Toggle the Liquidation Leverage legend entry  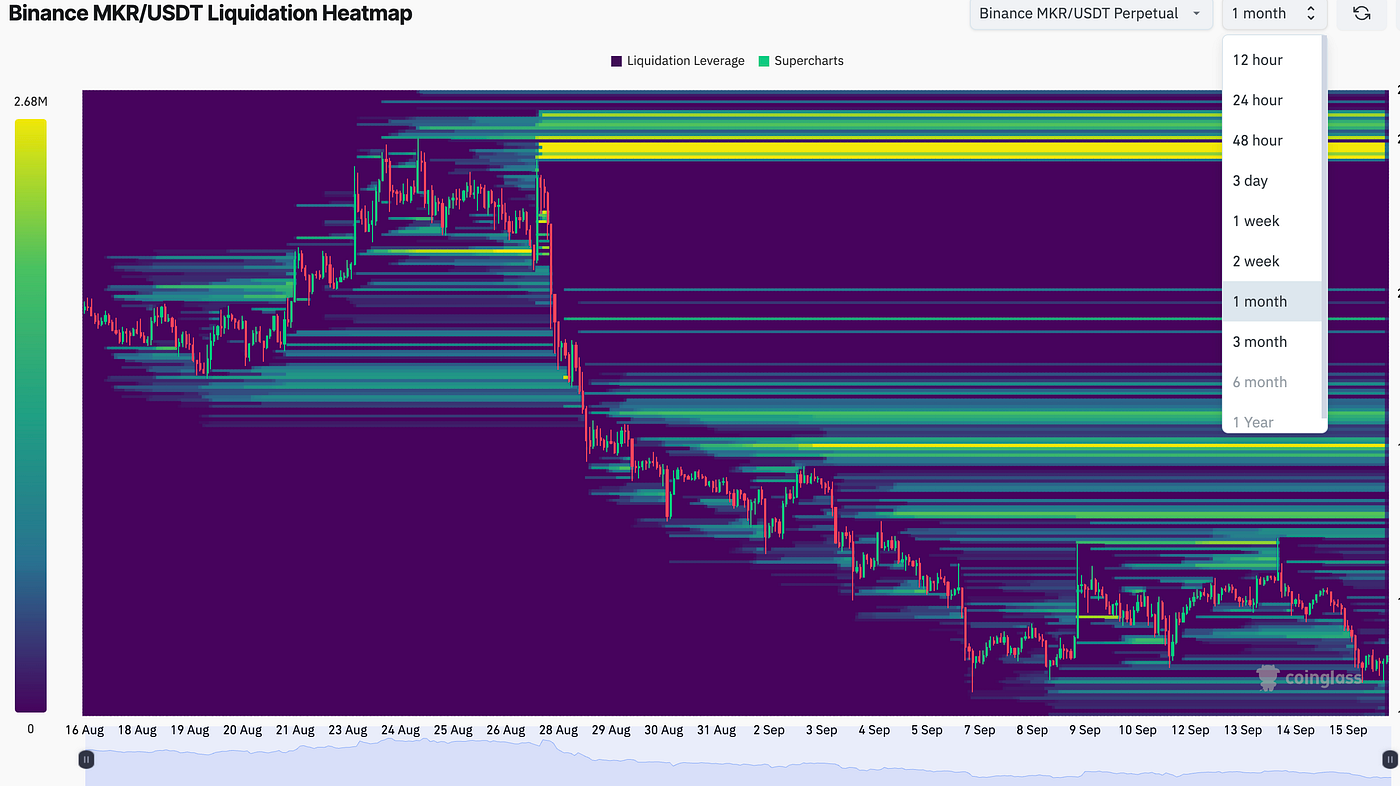(x=677, y=61)
